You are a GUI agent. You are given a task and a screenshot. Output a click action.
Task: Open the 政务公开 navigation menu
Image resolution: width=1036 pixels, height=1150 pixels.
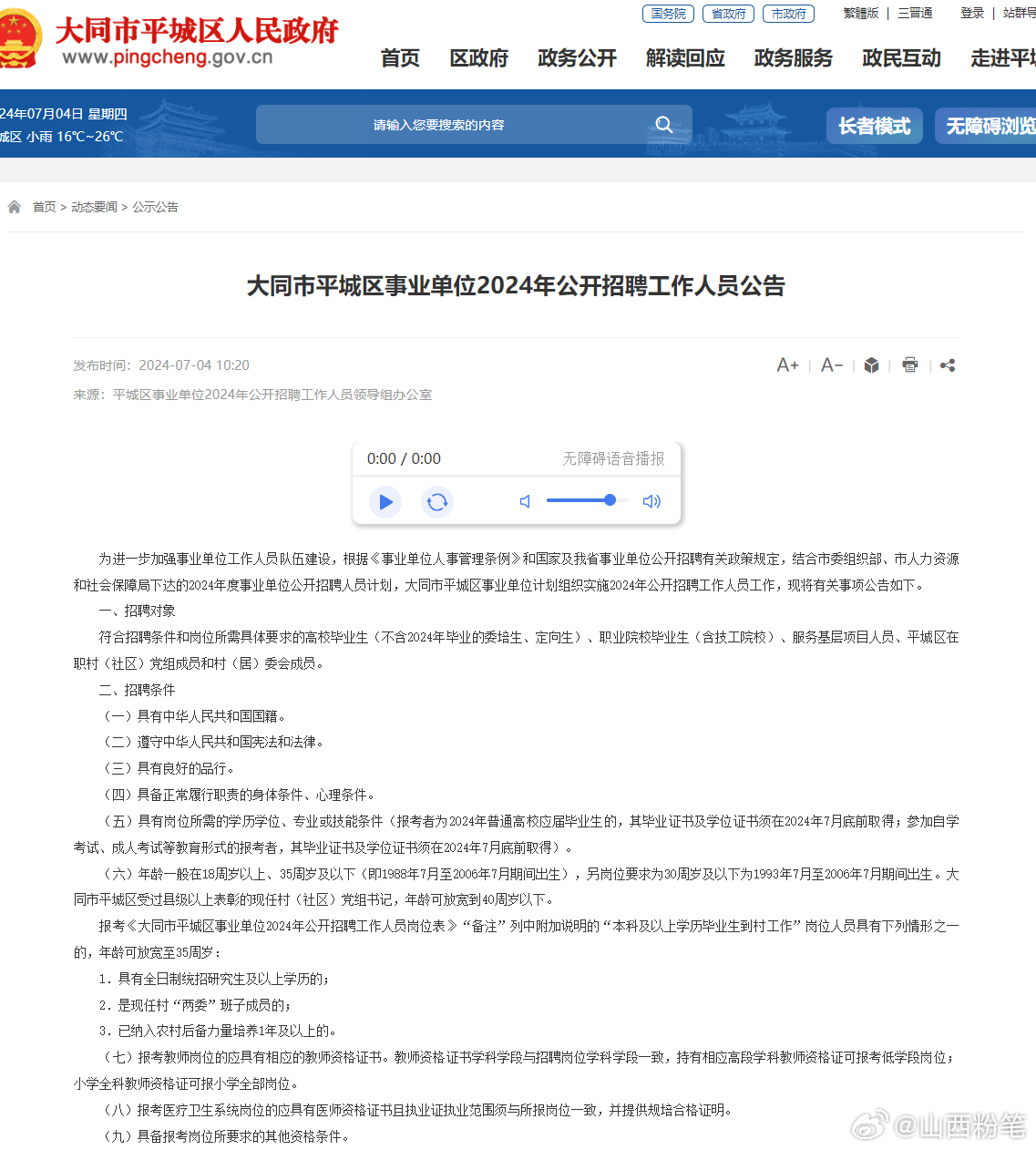(578, 58)
